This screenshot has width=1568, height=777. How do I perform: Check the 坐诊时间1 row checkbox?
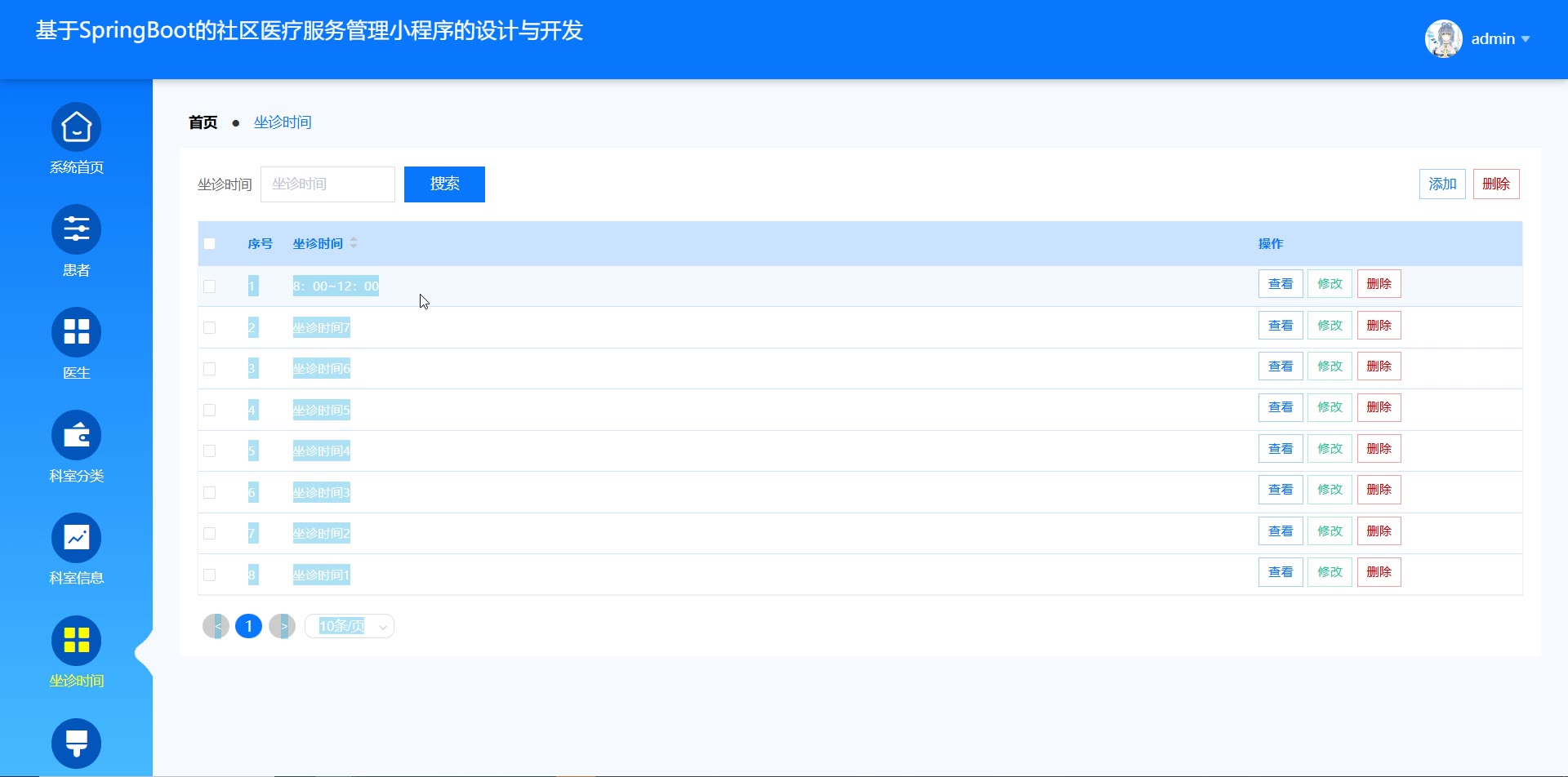tap(210, 575)
